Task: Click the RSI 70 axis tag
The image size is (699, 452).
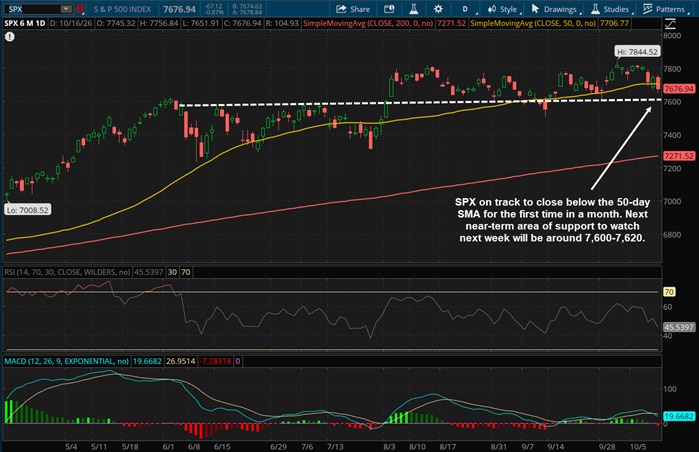Action: (669, 292)
